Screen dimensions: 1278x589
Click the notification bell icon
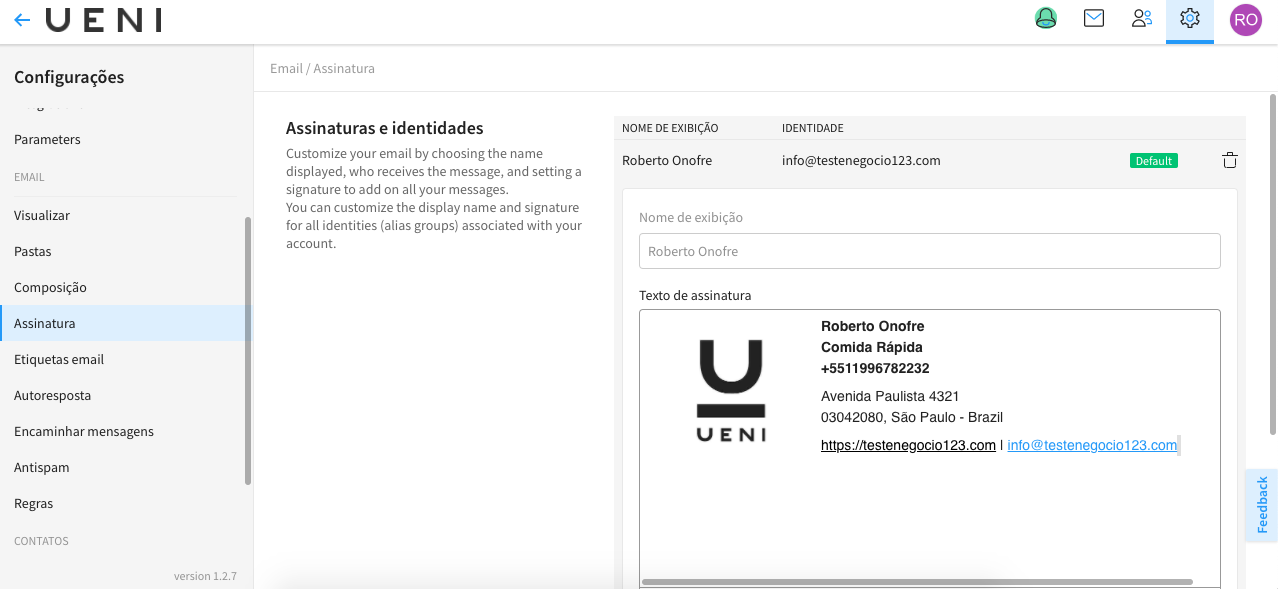coord(1045,18)
